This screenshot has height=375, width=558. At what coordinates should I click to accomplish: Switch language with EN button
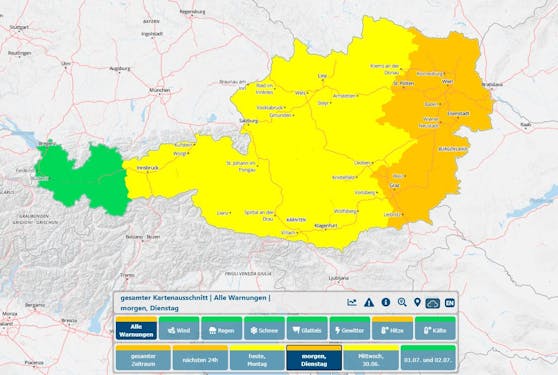pos(449,303)
